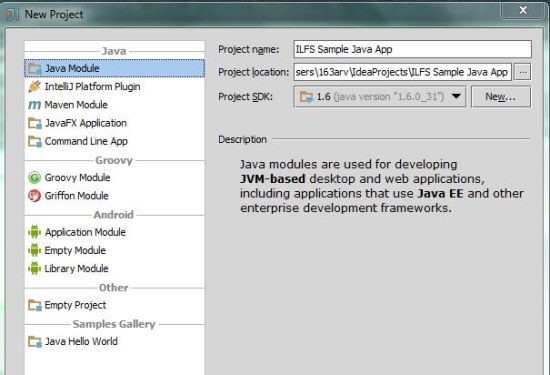Select Empty Project entry

115,305
